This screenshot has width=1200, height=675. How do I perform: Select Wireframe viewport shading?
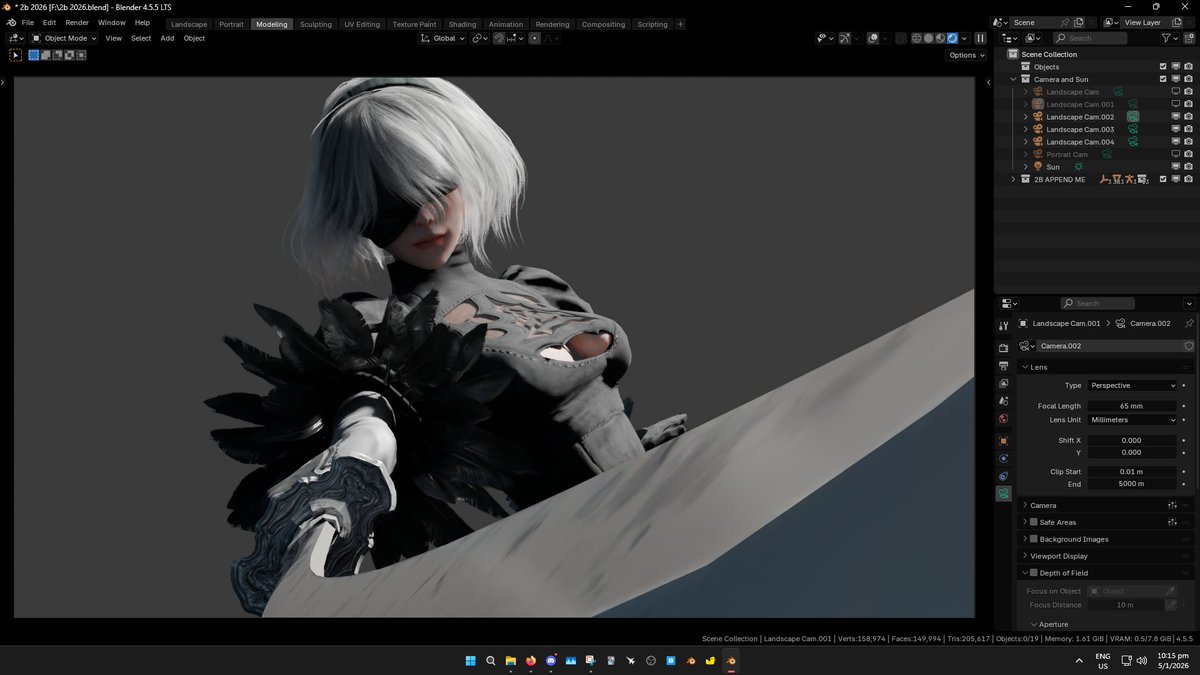(916, 38)
